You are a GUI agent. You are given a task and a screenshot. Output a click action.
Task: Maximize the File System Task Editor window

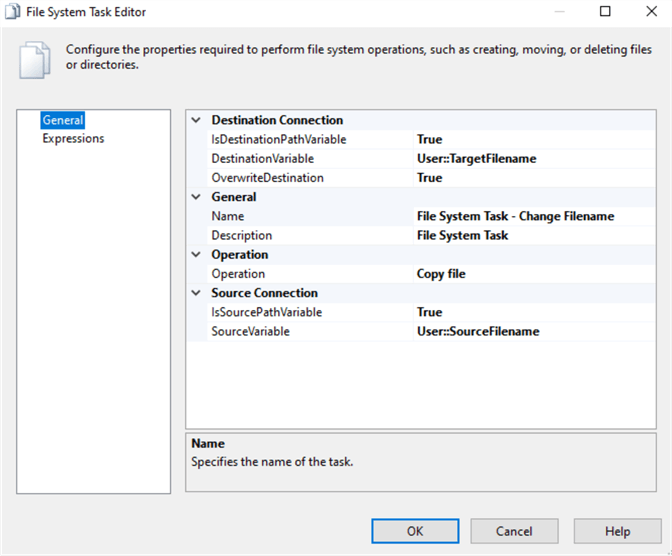[605, 11]
